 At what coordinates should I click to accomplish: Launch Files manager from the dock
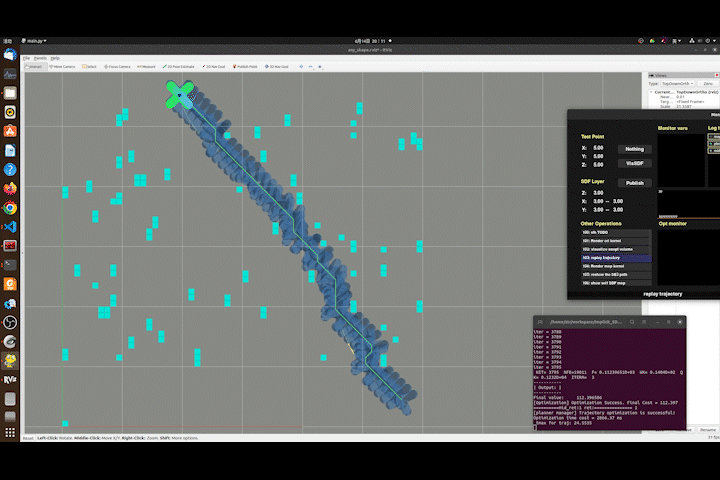coord(10,93)
